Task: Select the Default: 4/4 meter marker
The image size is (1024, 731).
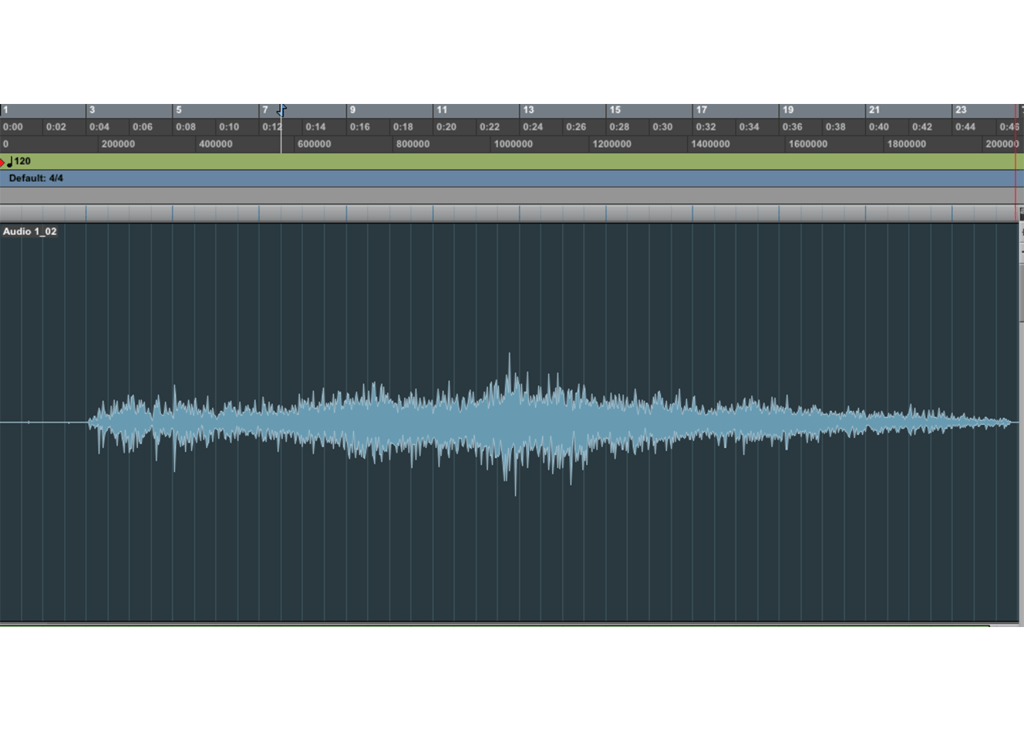Action: coord(36,178)
